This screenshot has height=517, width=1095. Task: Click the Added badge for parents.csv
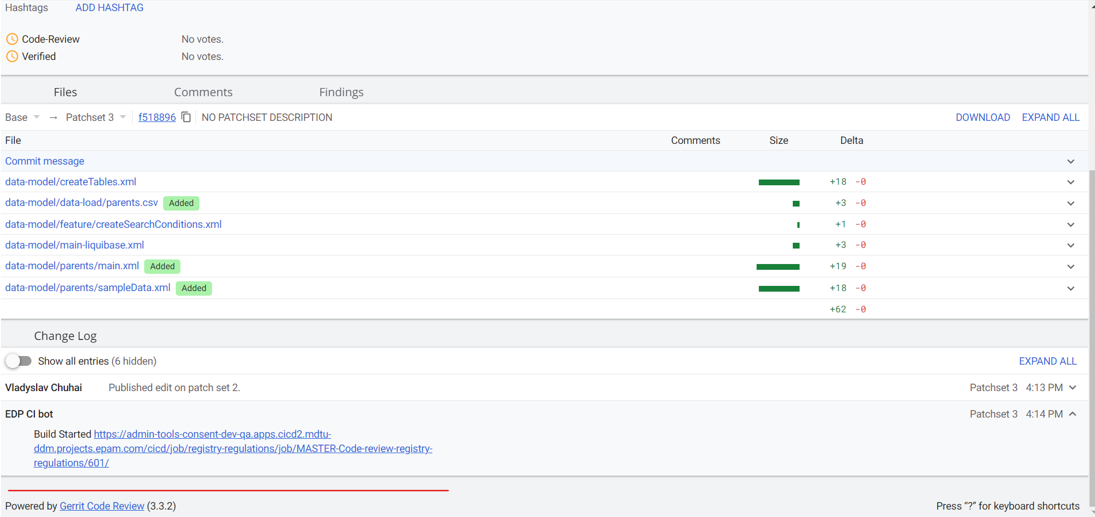182,203
